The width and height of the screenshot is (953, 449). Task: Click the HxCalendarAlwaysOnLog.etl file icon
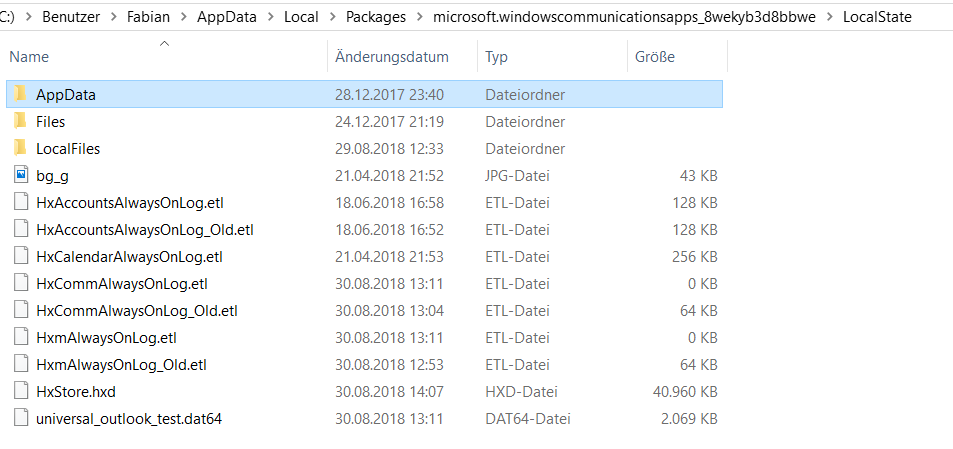point(20,256)
